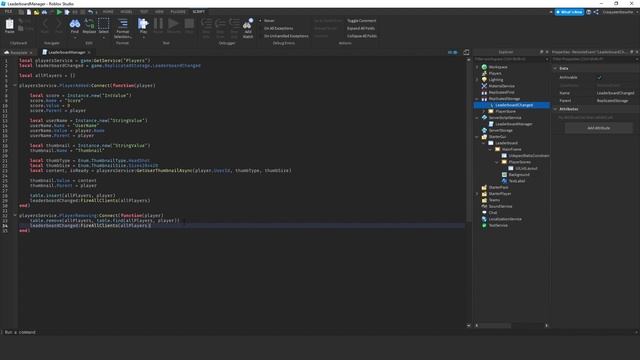Click the Paste clipboard icon

point(9,25)
